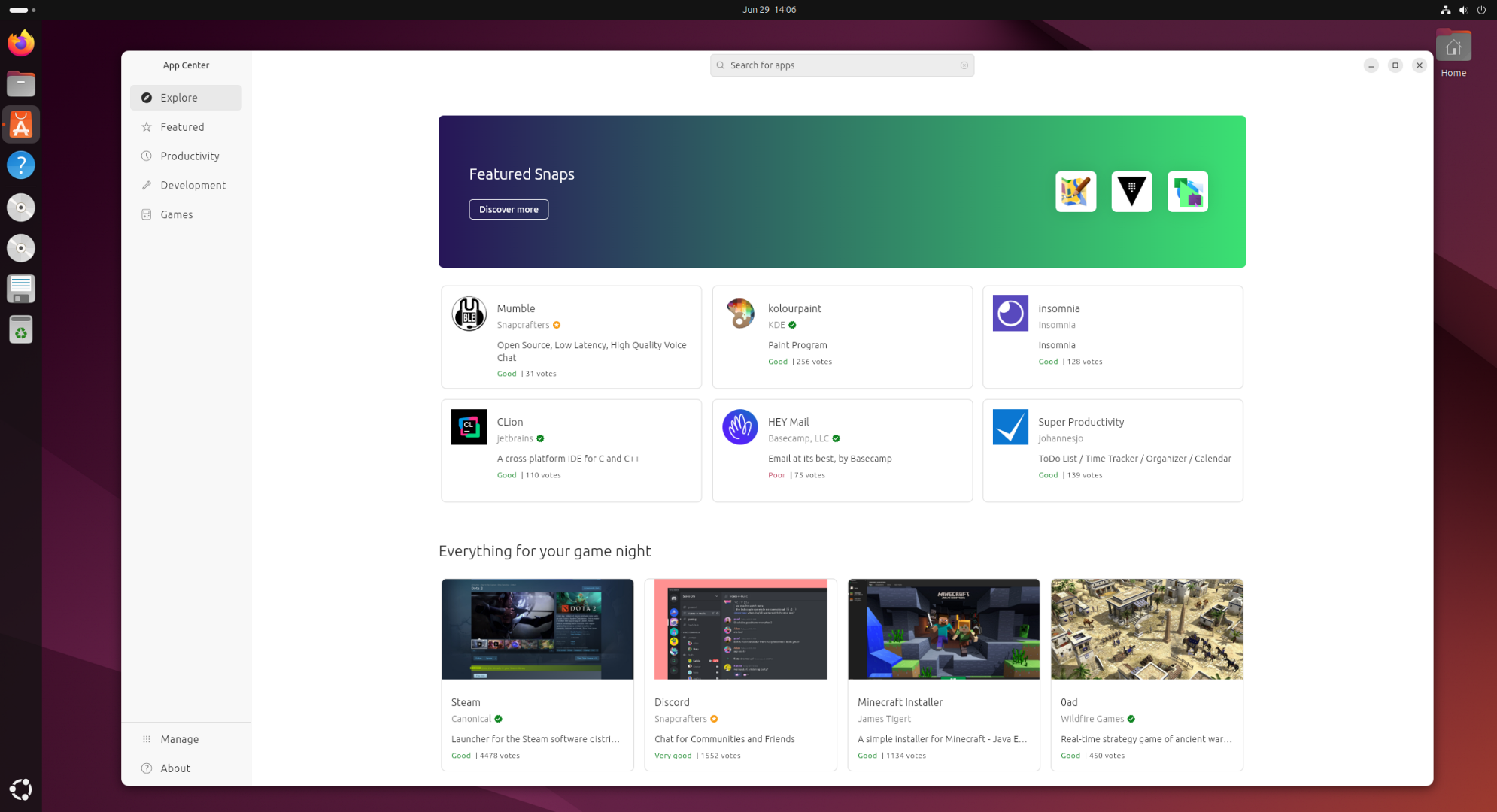Open the Trash from the dock
Viewport: 1497px width, 812px height.
pos(21,329)
